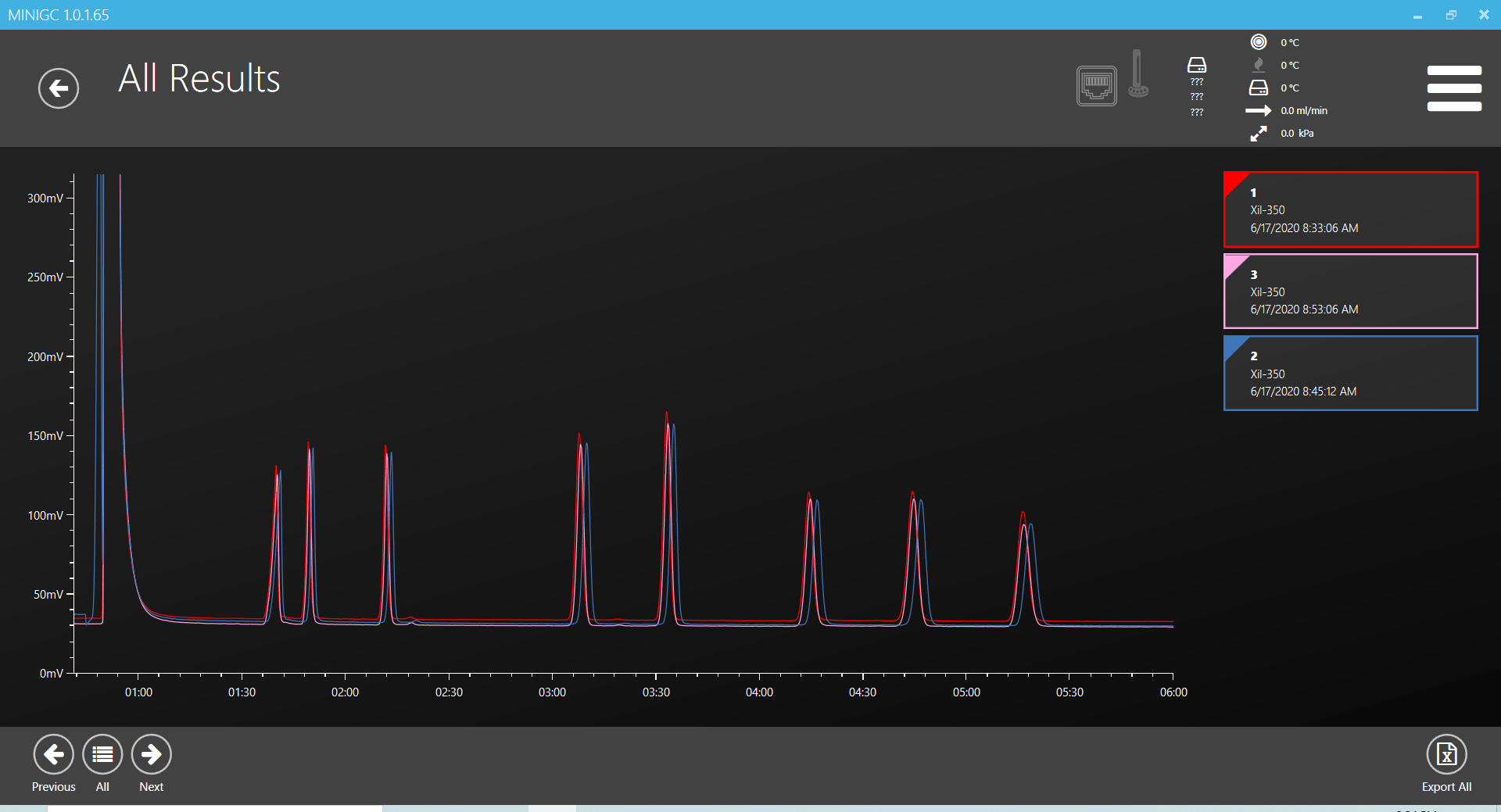This screenshot has height=812, width=1501.
Task: Select run 1 Xil-350 8:33:06 AM
Action: coord(1350,210)
